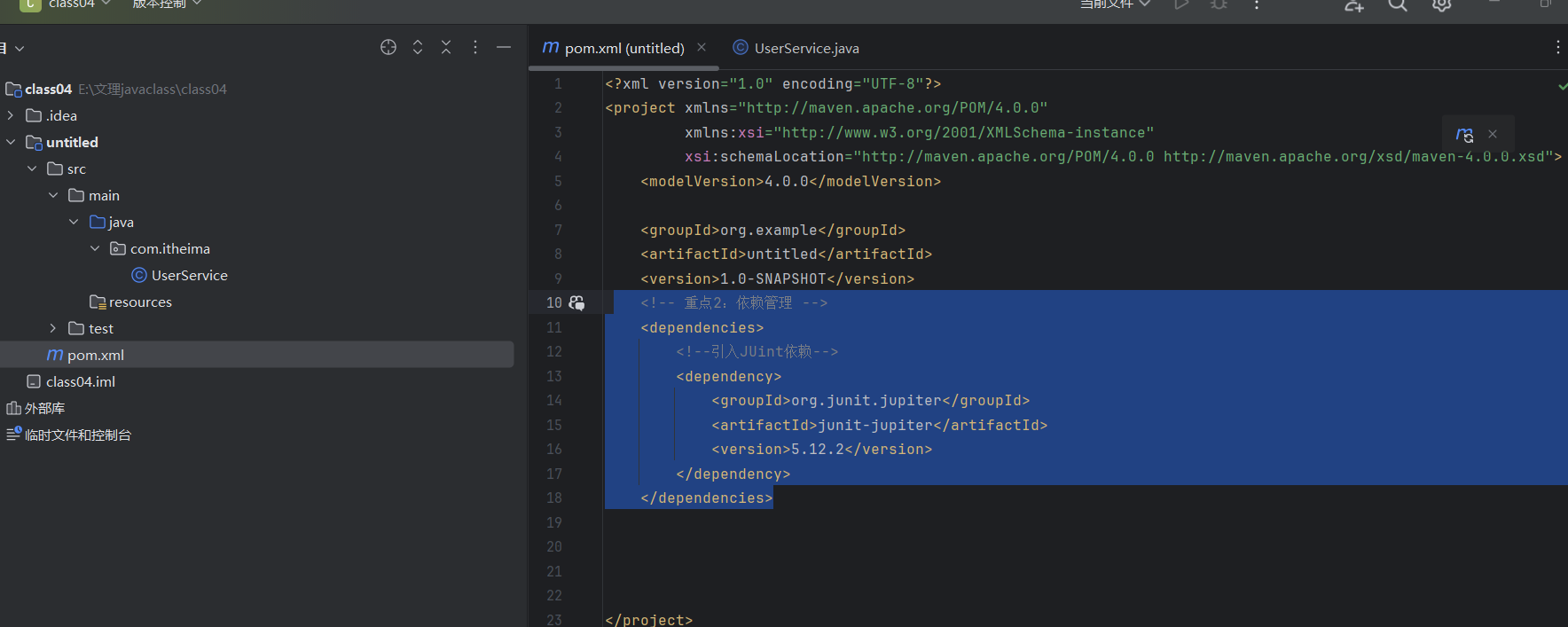Screen dimensions: 1568x627
Task: Collapse the untitled module node
Action: coord(11,142)
